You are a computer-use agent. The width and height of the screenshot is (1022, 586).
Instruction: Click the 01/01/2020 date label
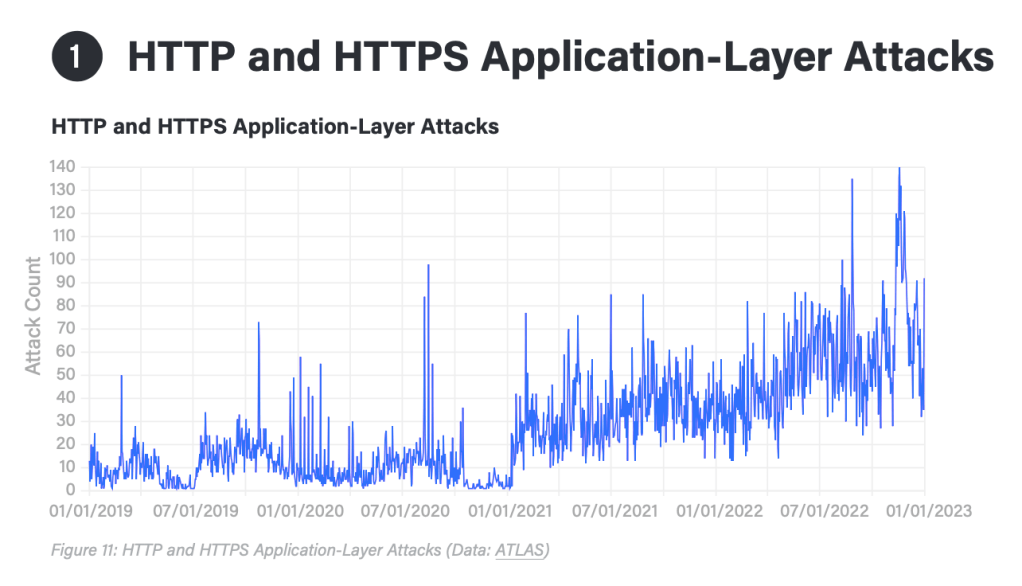point(299,510)
